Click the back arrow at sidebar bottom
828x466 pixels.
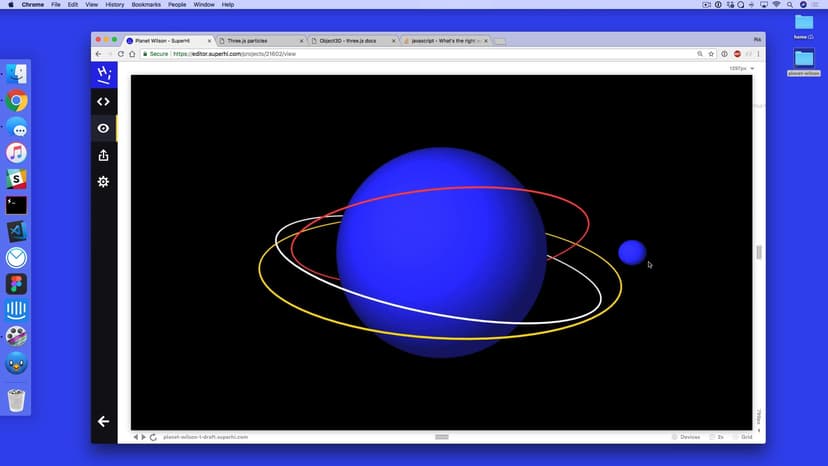(103, 421)
